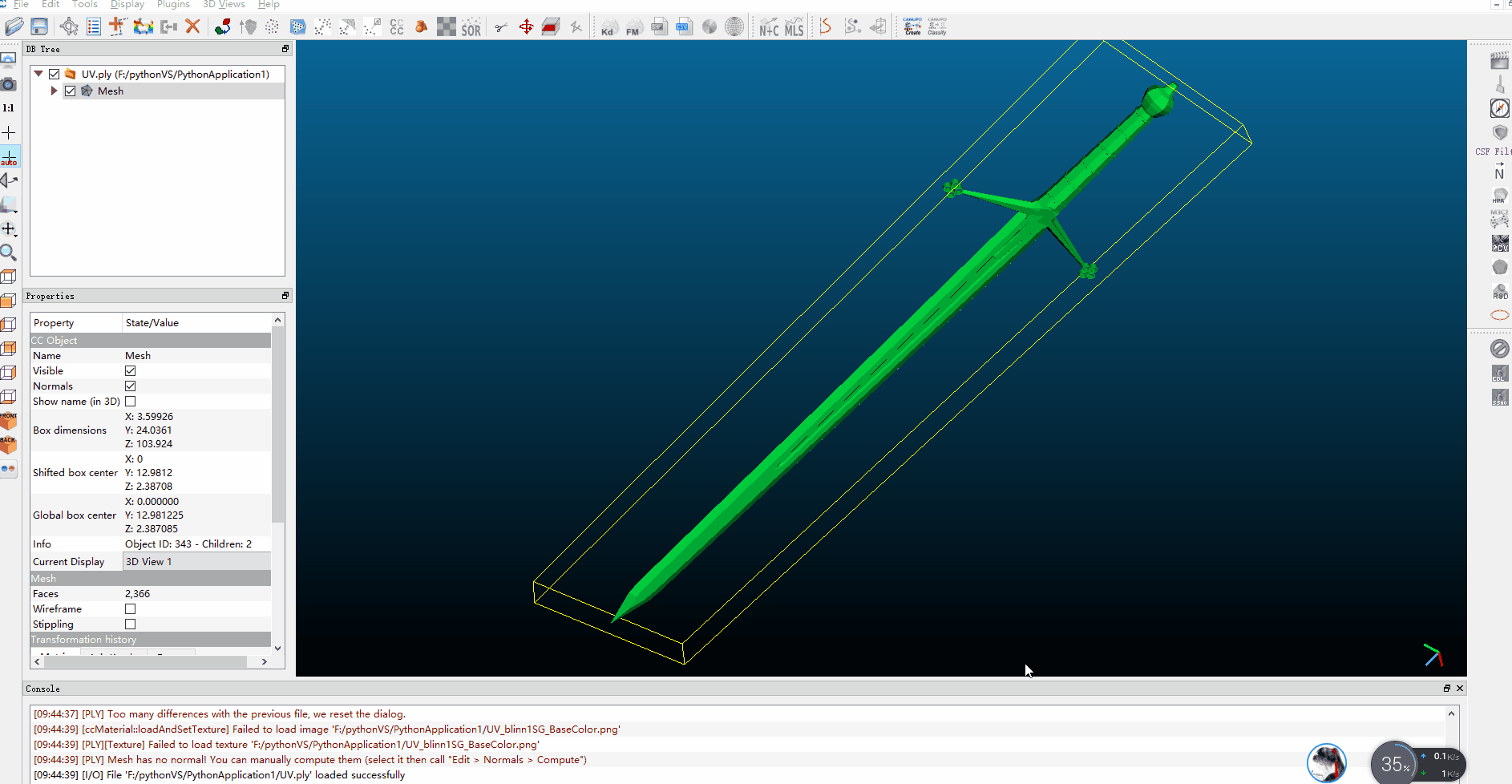Enable the auto pivot crosshair icon
1512x784 pixels.
9,156
